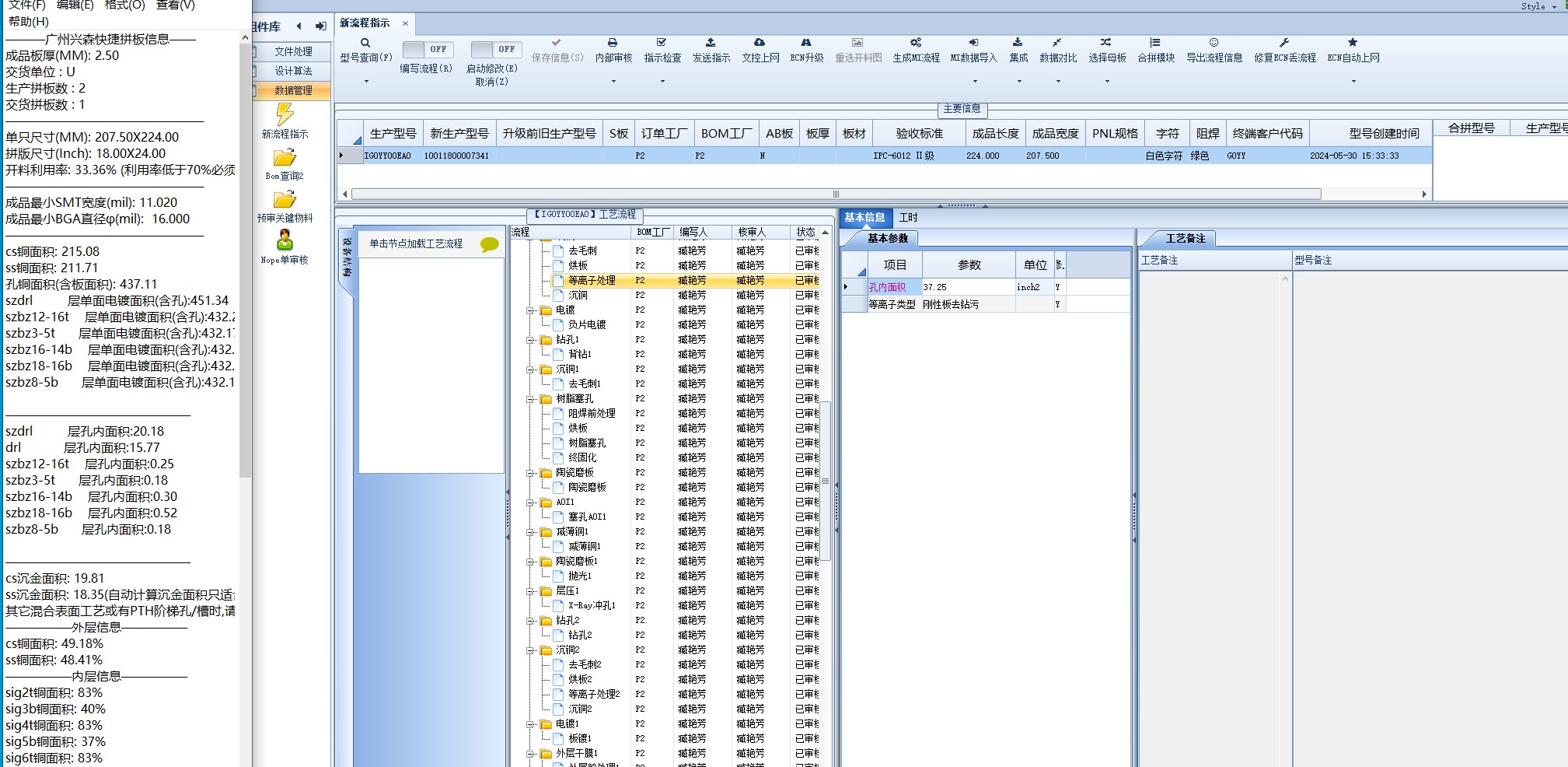Click the 型号查询(F) search icon

[x=365, y=43]
